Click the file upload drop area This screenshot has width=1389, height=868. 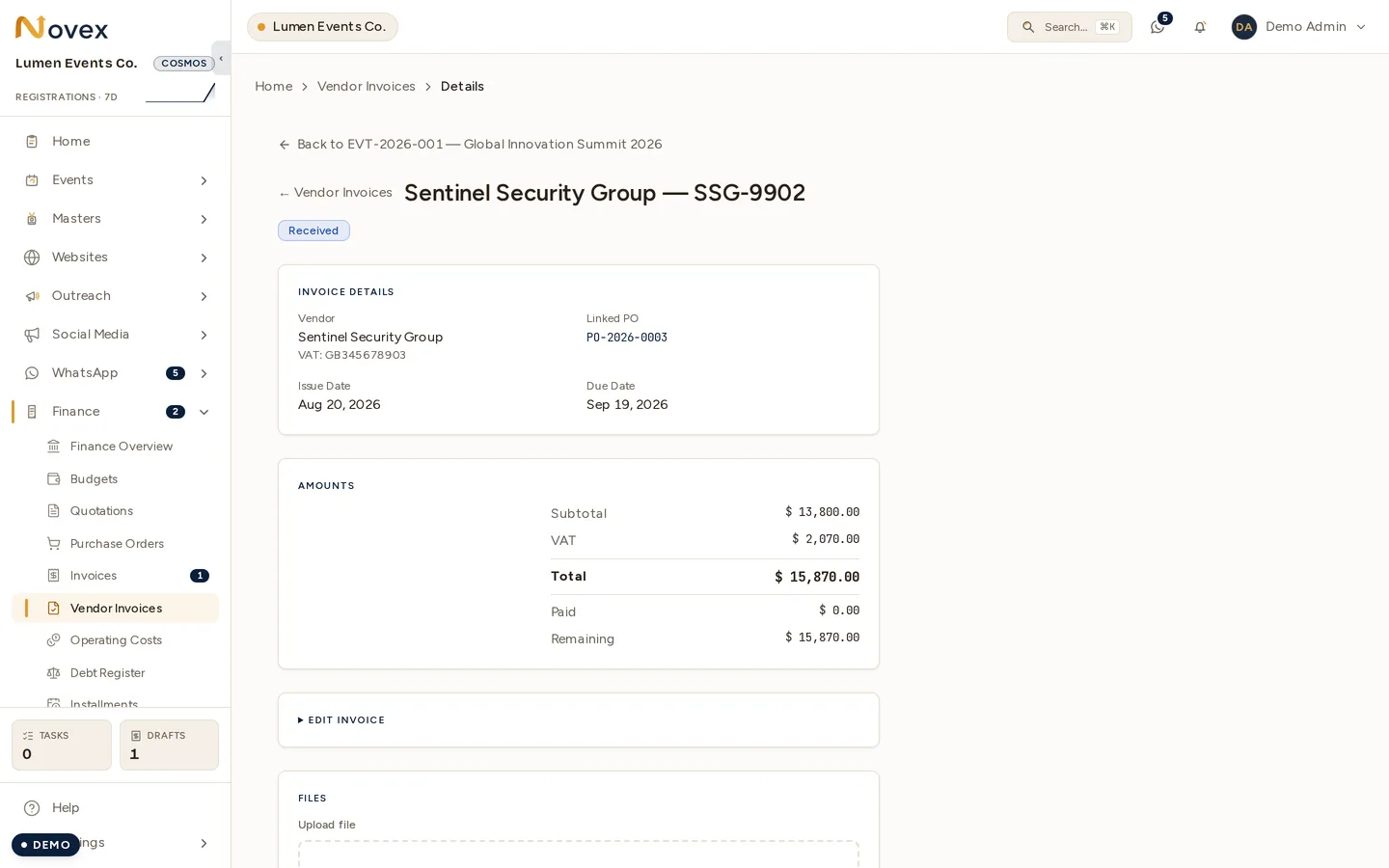[x=579, y=854]
